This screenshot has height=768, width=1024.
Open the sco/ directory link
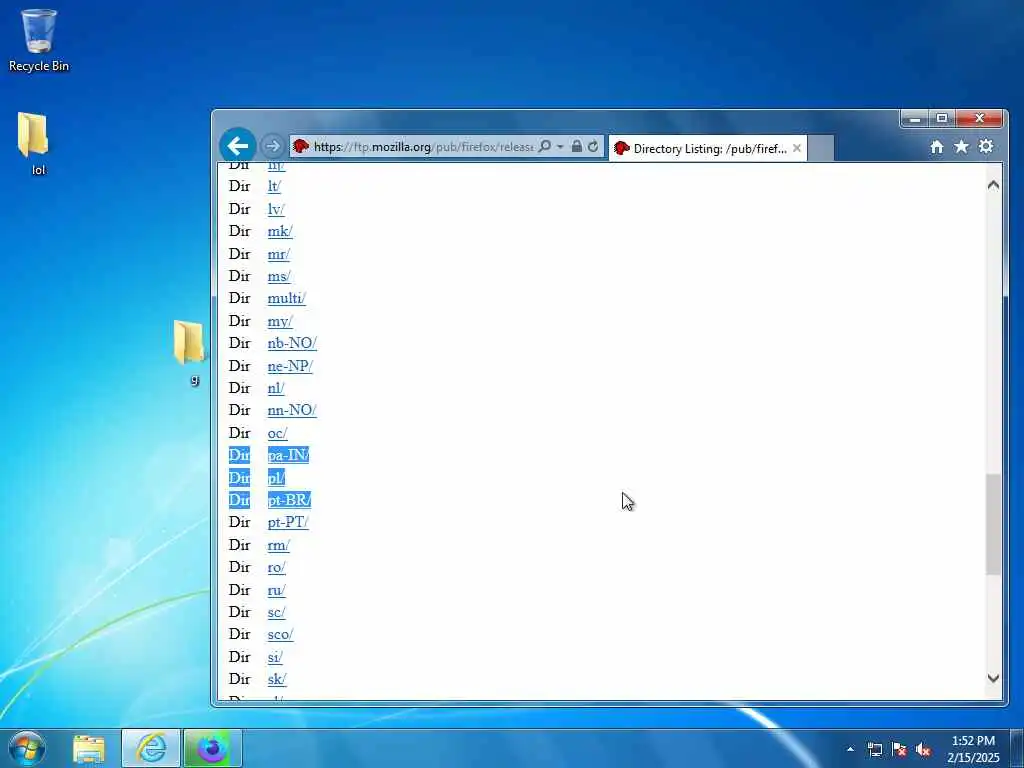280,635
